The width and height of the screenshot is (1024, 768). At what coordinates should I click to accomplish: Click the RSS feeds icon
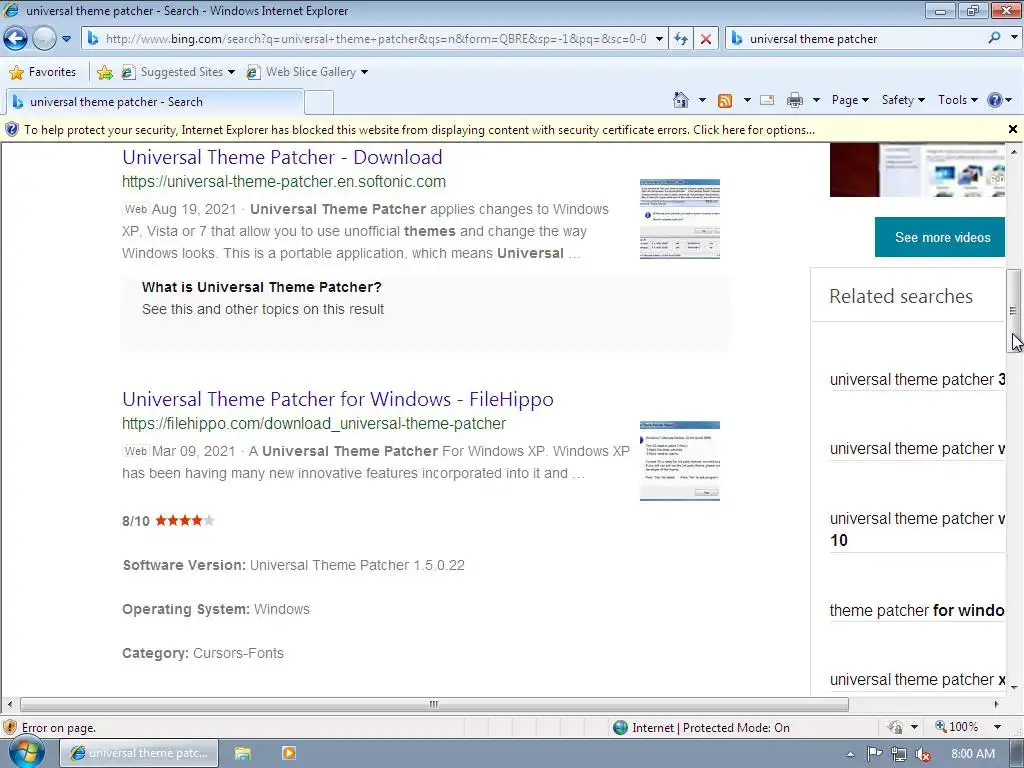[x=725, y=100]
